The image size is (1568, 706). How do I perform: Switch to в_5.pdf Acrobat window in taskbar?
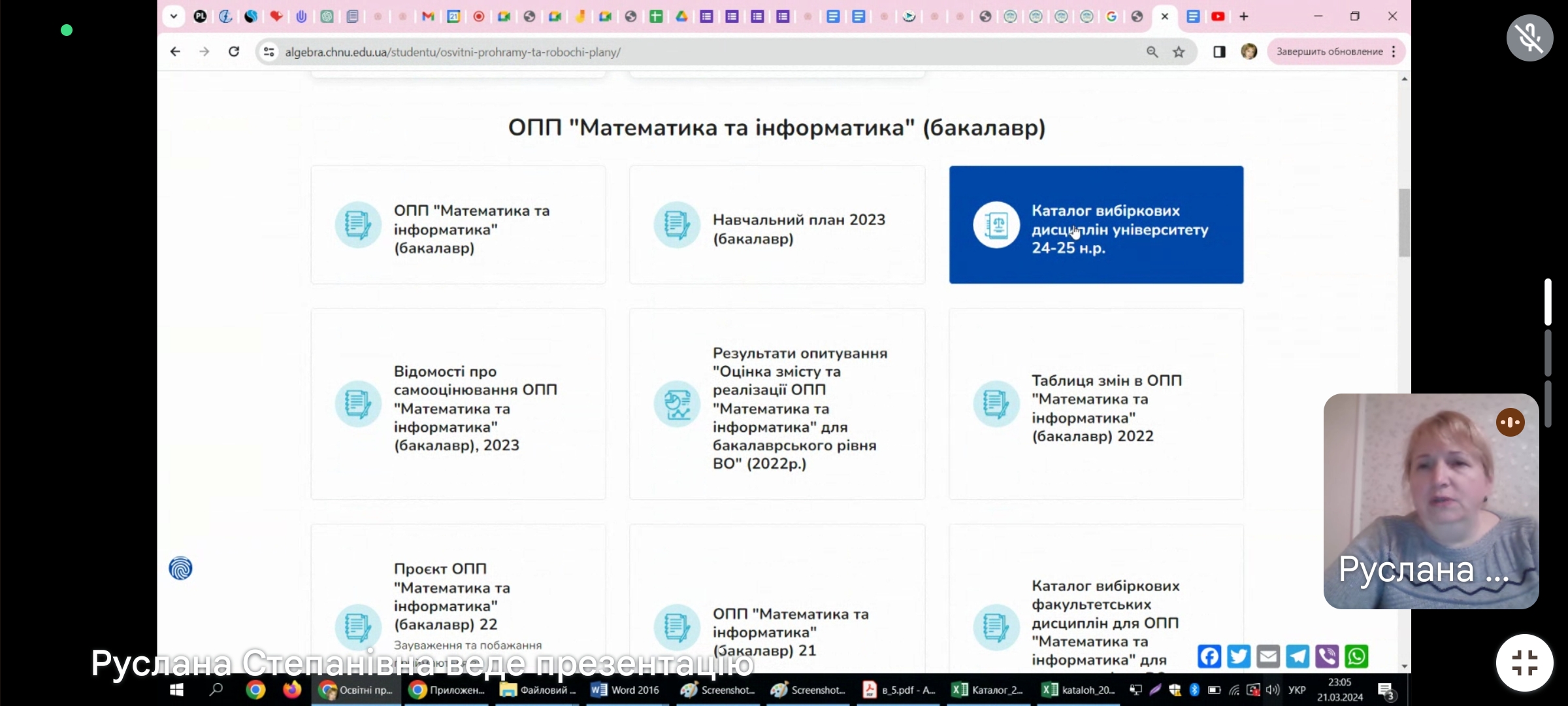click(x=898, y=690)
